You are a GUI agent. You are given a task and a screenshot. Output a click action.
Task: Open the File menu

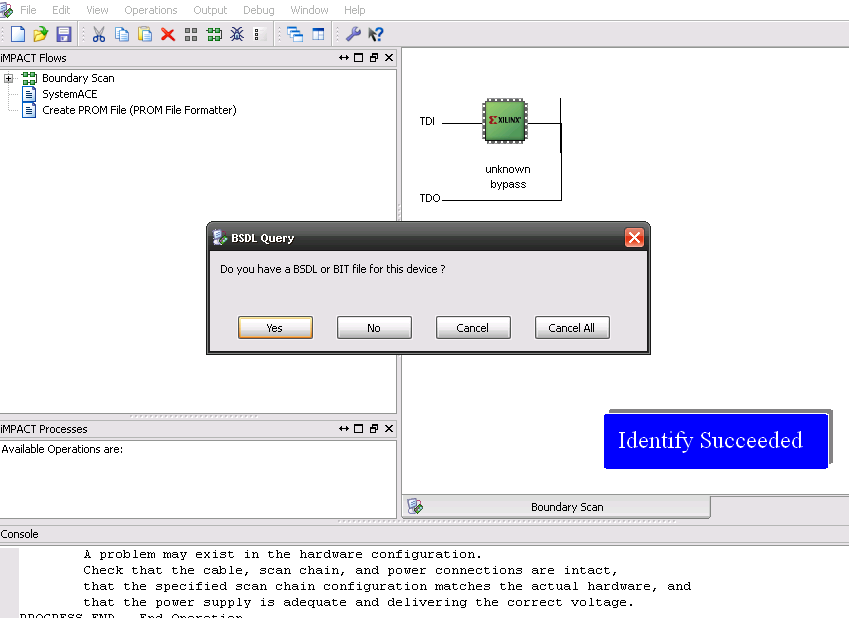coord(28,10)
